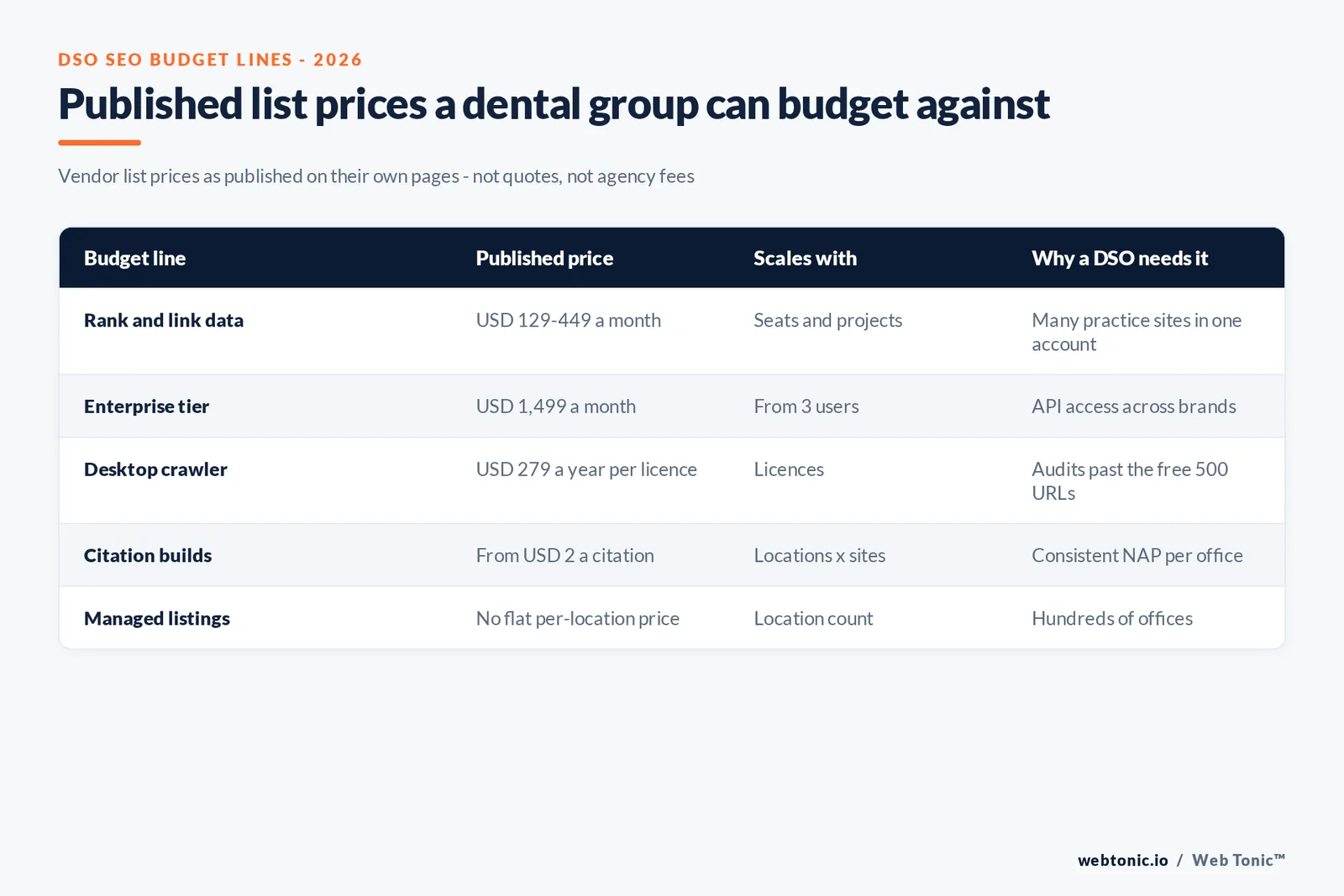Image resolution: width=1344 pixels, height=896 pixels.
Task: Click the 'Budget line' column header
Action: coord(134,259)
